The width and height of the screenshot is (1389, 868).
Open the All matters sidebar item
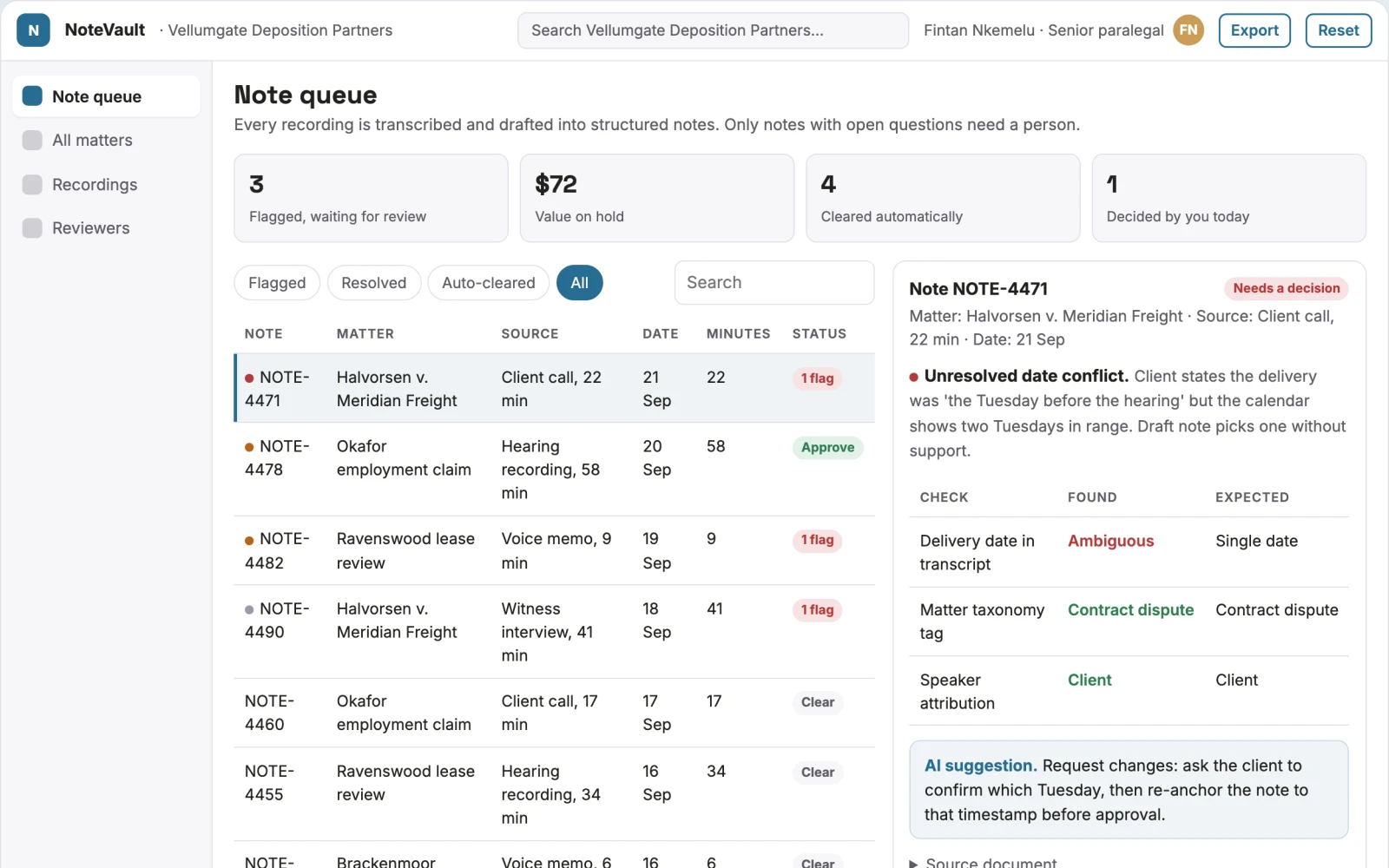[x=107, y=140]
